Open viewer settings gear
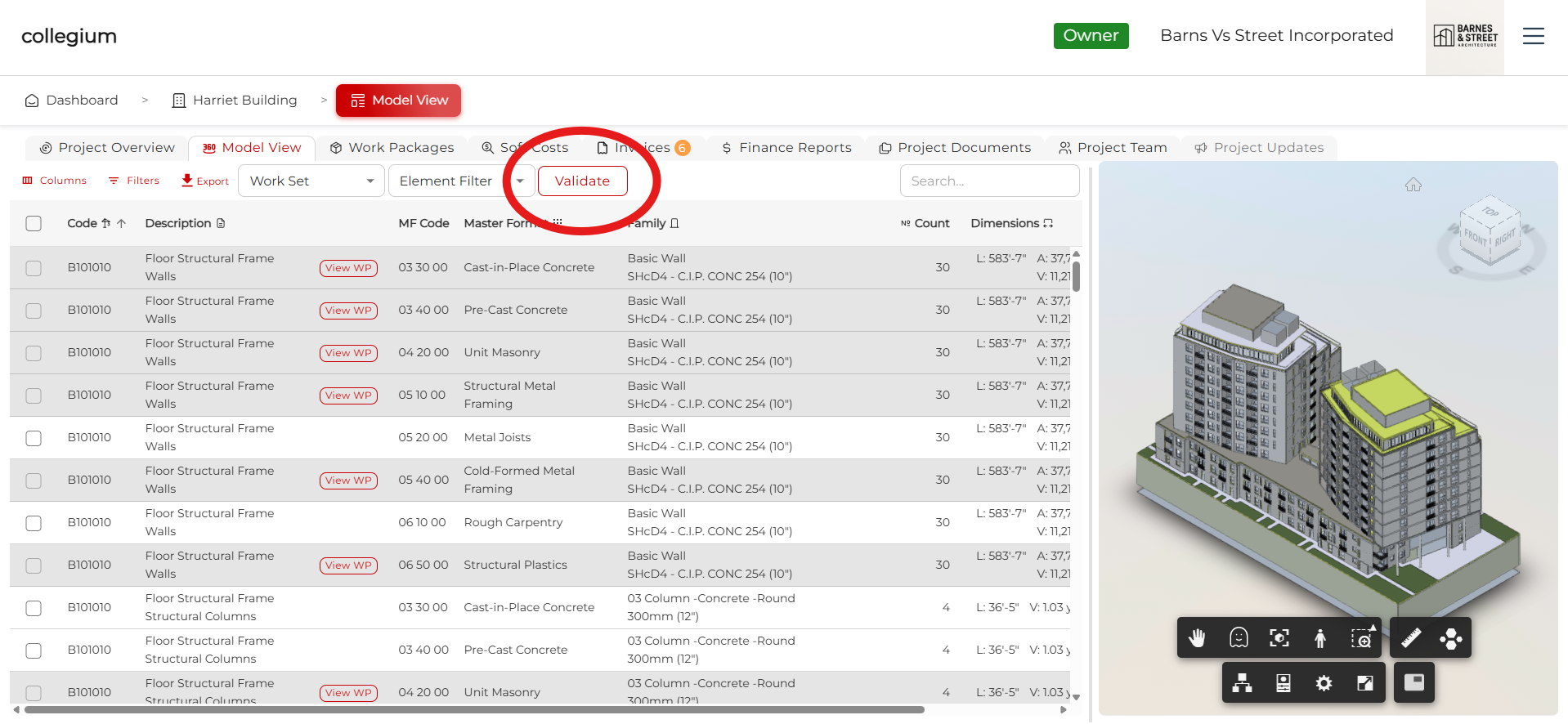Image resolution: width=1568 pixels, height=724 pixels. pyautogui.click(x=1324, y=682)
